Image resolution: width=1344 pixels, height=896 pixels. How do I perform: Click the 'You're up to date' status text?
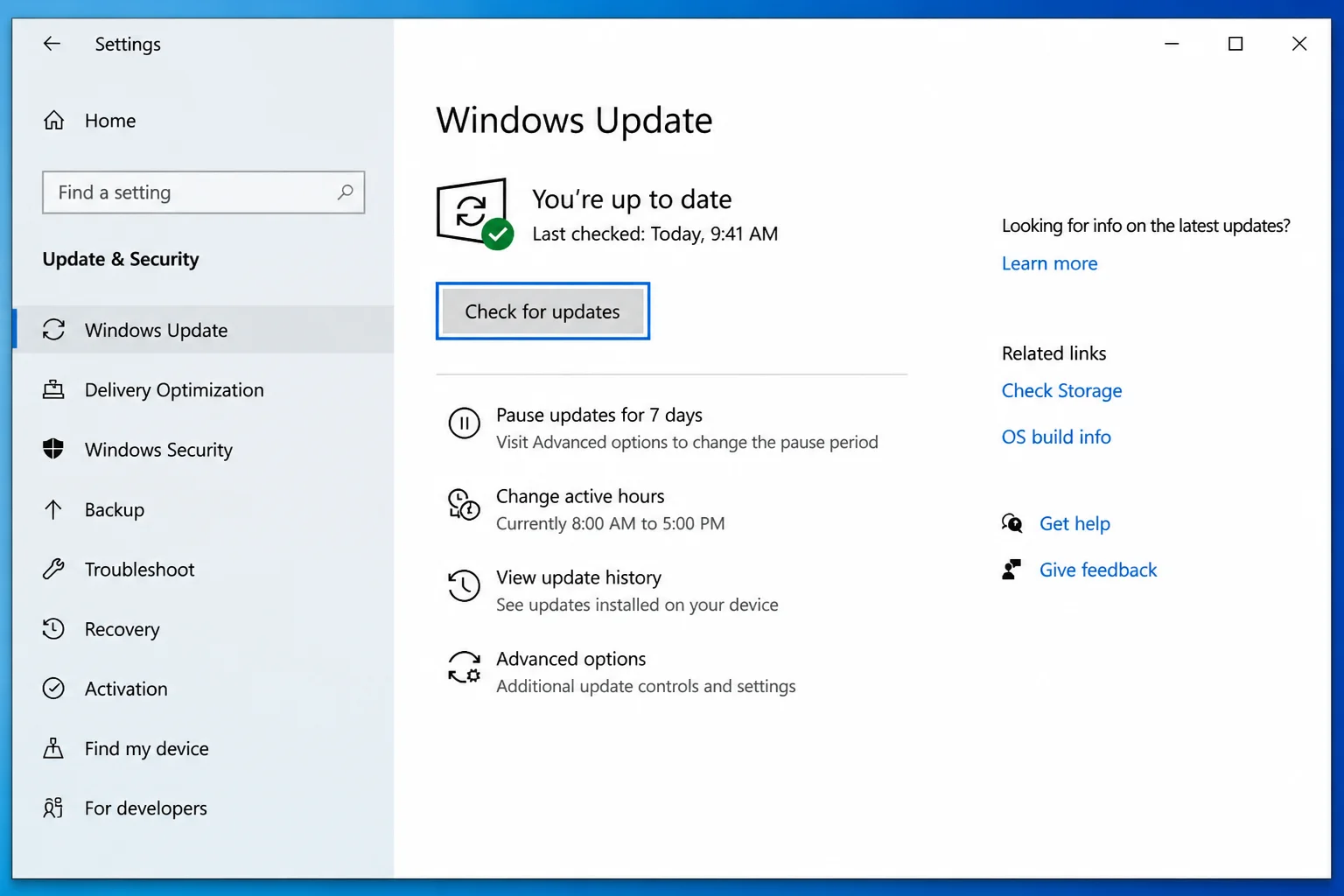click(632, 199)
